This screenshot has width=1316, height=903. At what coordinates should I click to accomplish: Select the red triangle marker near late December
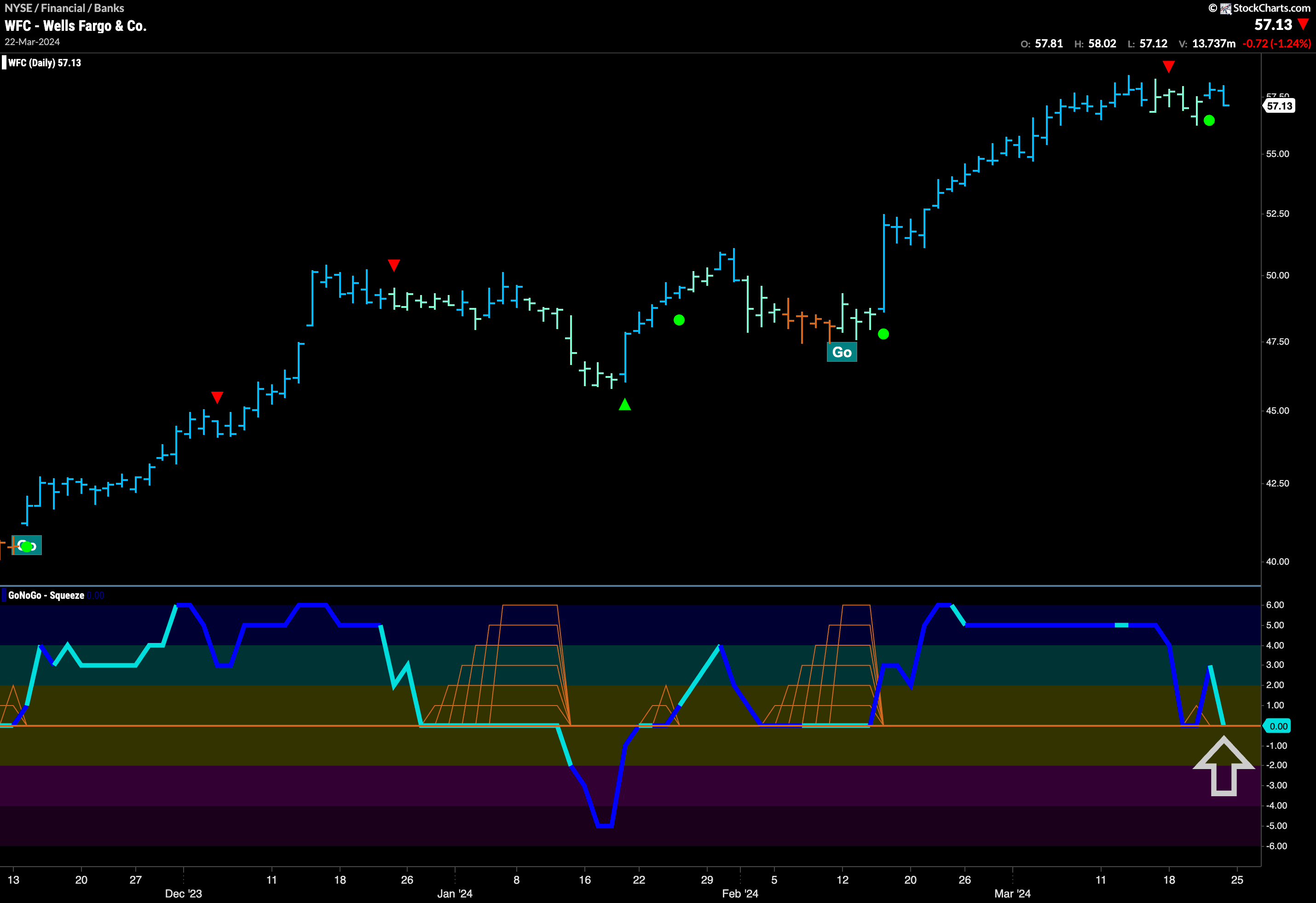tap(394, 265)
